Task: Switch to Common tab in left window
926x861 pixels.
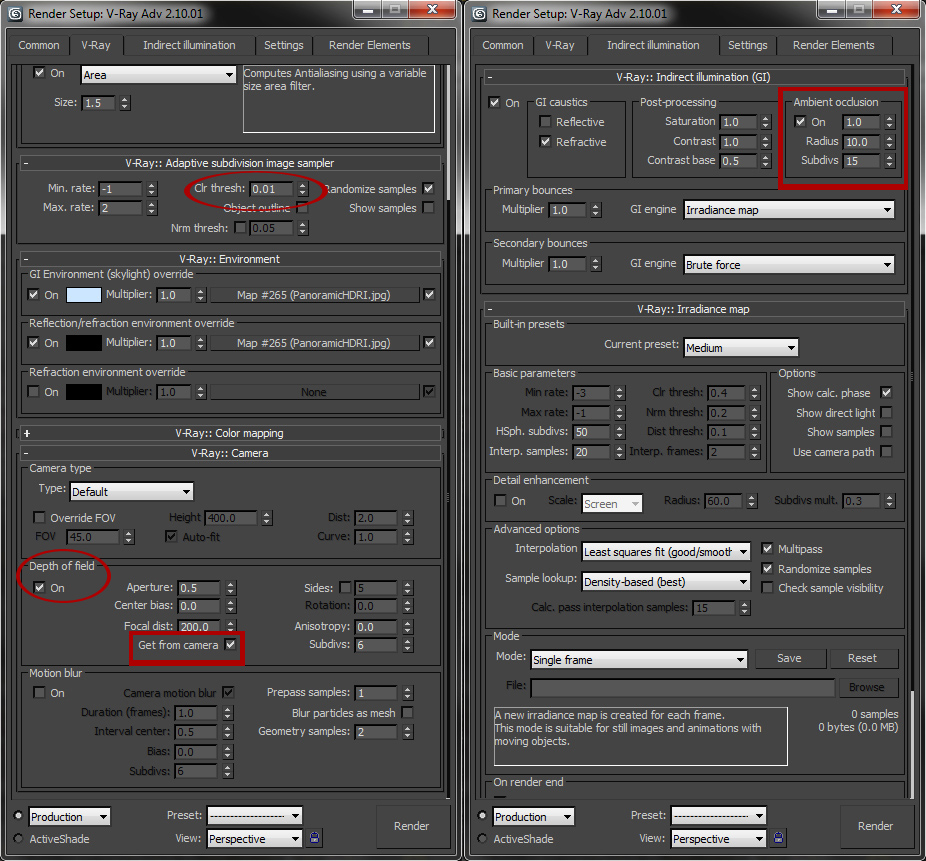Action: [38, 45]
